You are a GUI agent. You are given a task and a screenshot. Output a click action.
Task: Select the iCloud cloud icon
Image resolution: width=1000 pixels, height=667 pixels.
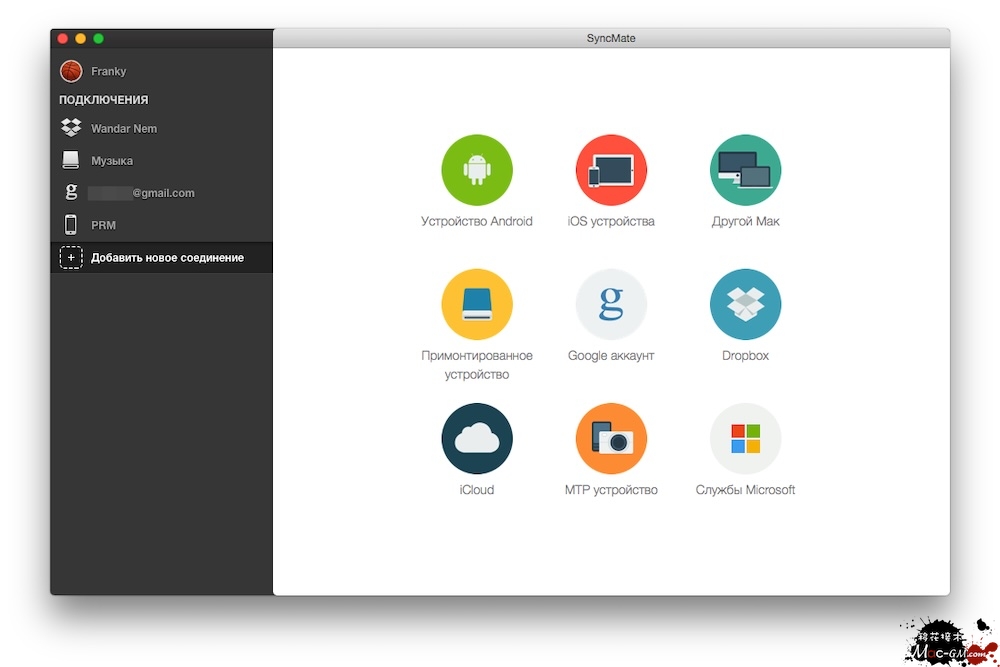tap(477, 439)
